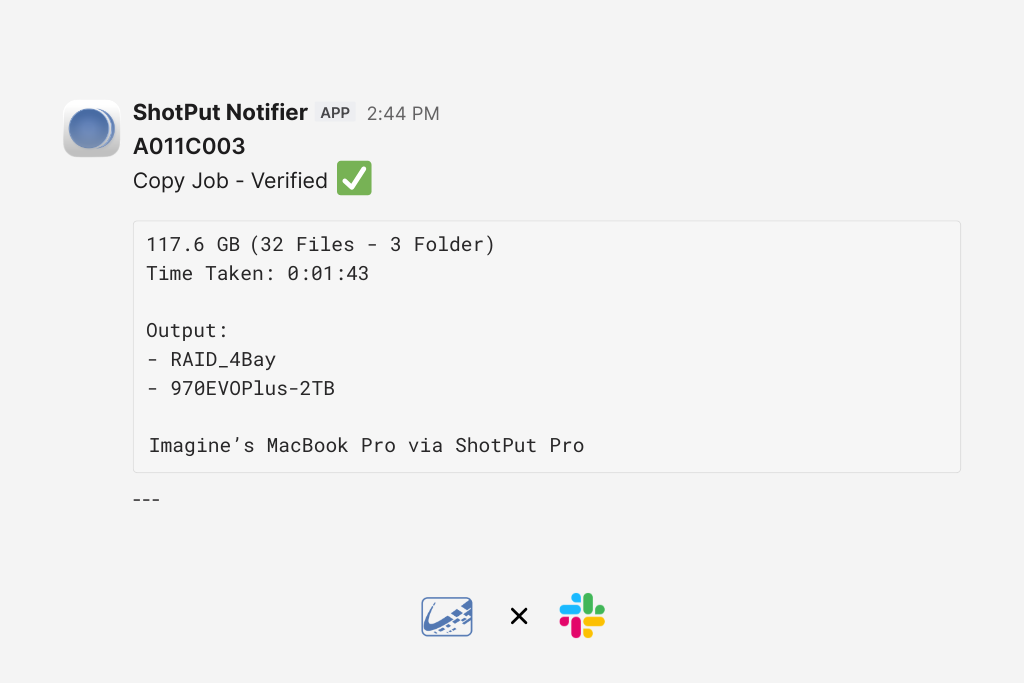Click the Time Taken 0:01:43 line
This screenshot has width=1024, height=683.
click(x=257, y=273)
